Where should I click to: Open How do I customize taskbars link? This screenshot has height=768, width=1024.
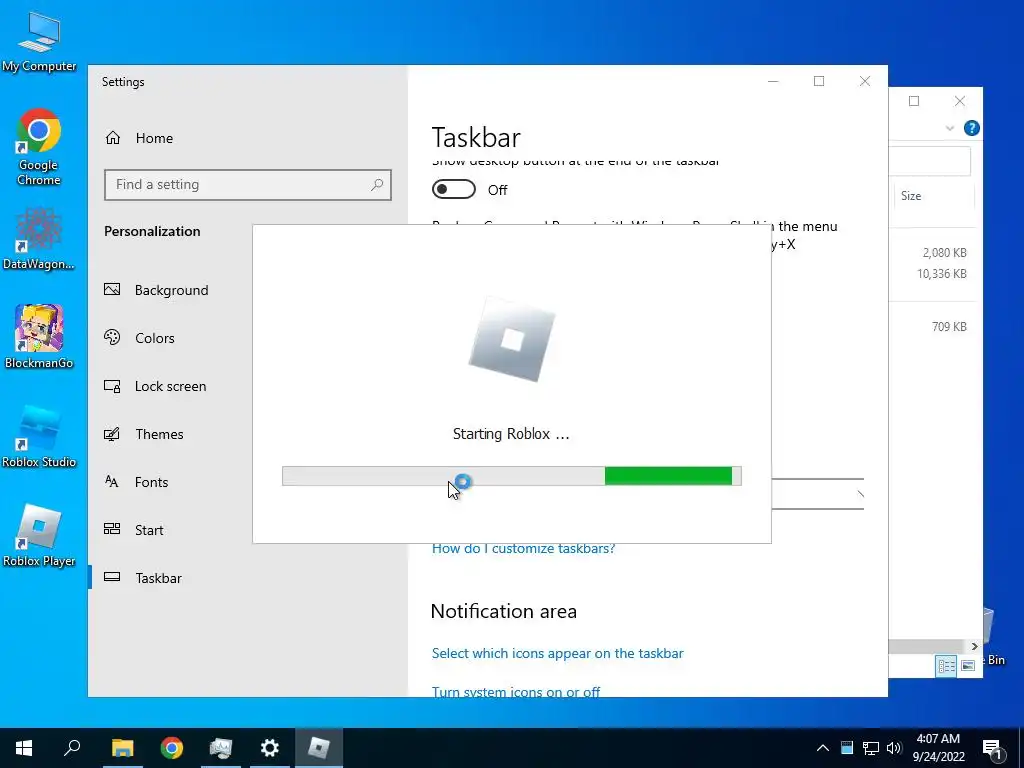pos(523,549)
